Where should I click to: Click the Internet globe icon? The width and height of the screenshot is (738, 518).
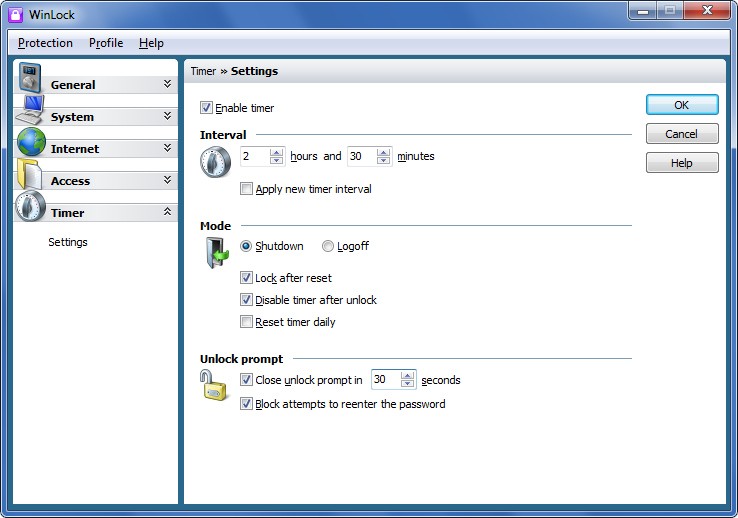[x=31, y=142]
